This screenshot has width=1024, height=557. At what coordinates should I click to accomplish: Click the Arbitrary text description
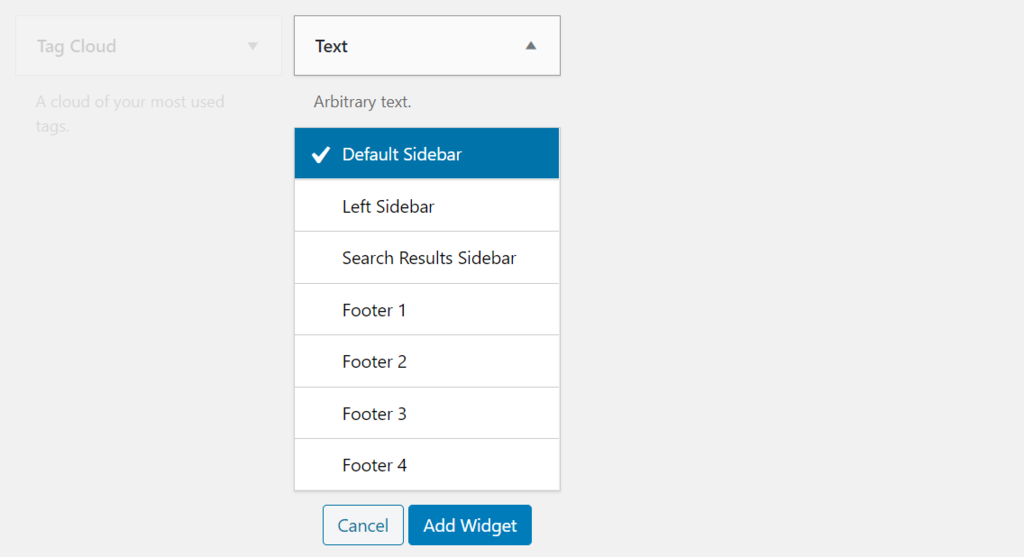point(362,102)
